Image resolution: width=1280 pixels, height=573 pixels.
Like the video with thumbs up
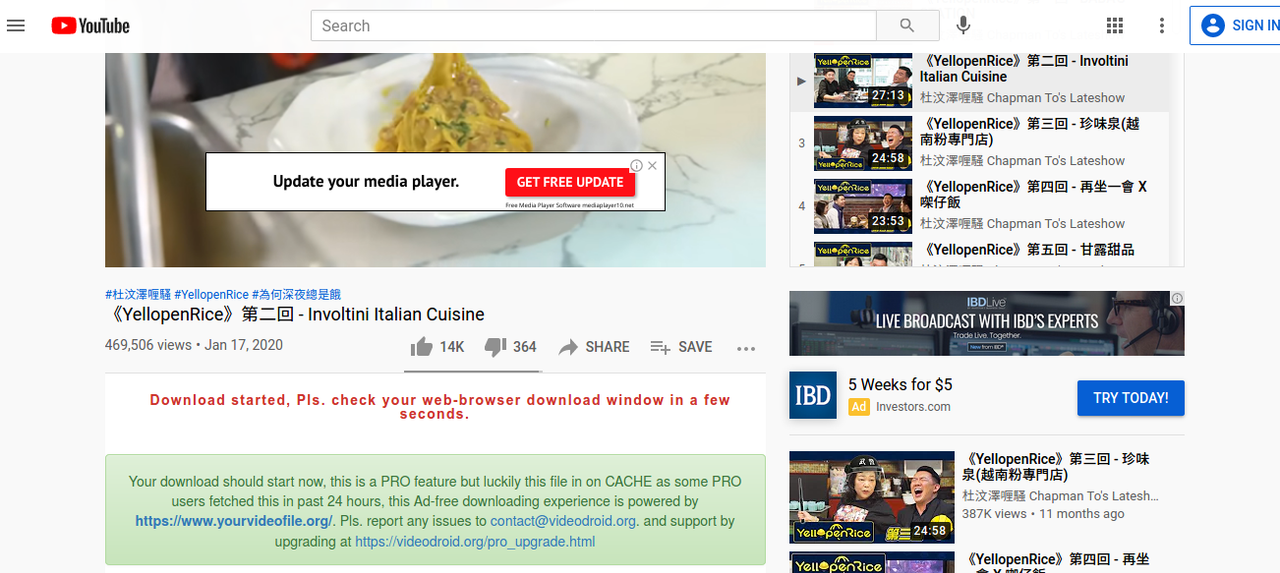tap(437, 347)
